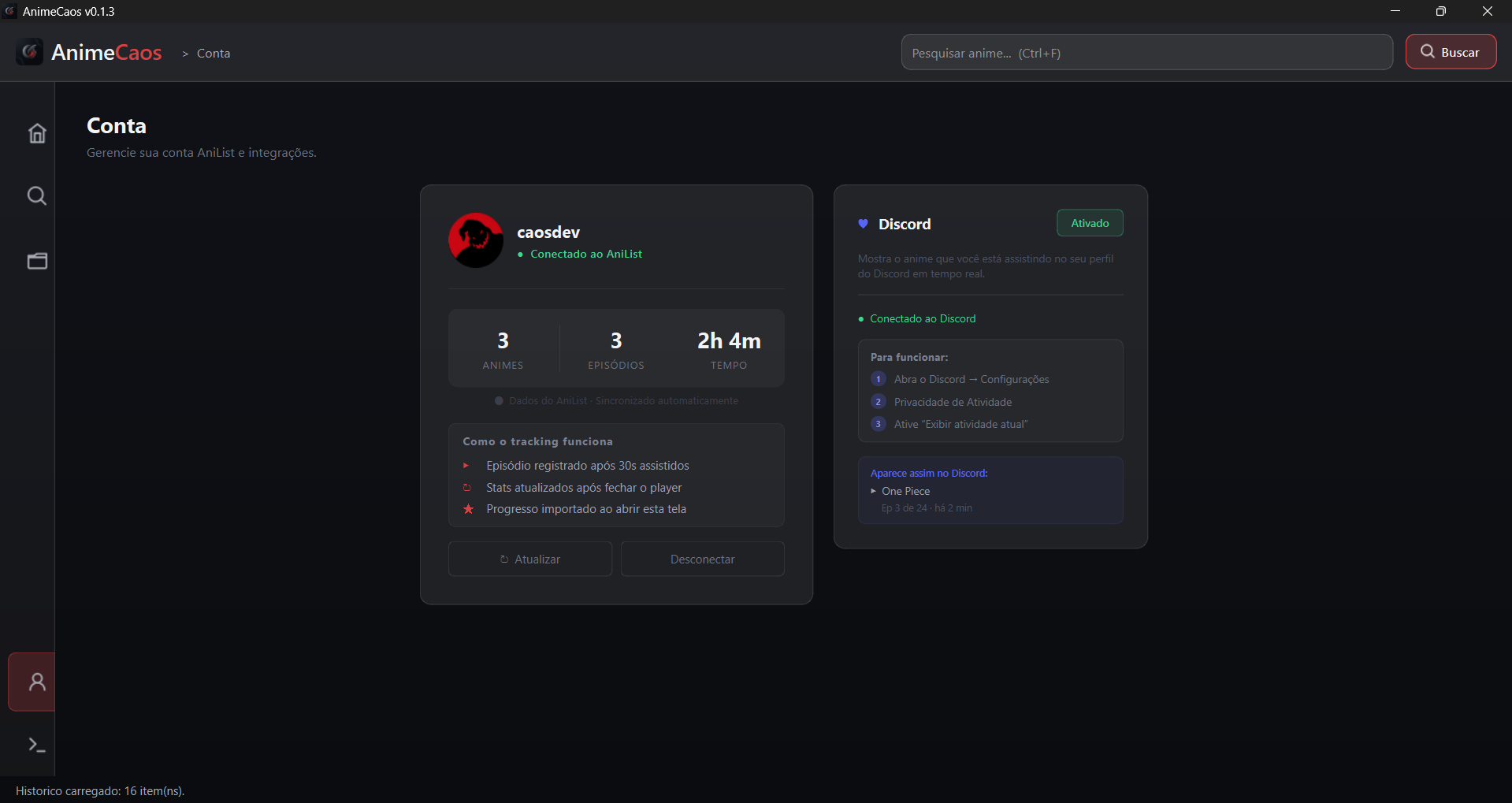Viewport: 1512px width, 803px height.
Task: Minimize the AnimeCaos window
Action: tap(1395, 11)
